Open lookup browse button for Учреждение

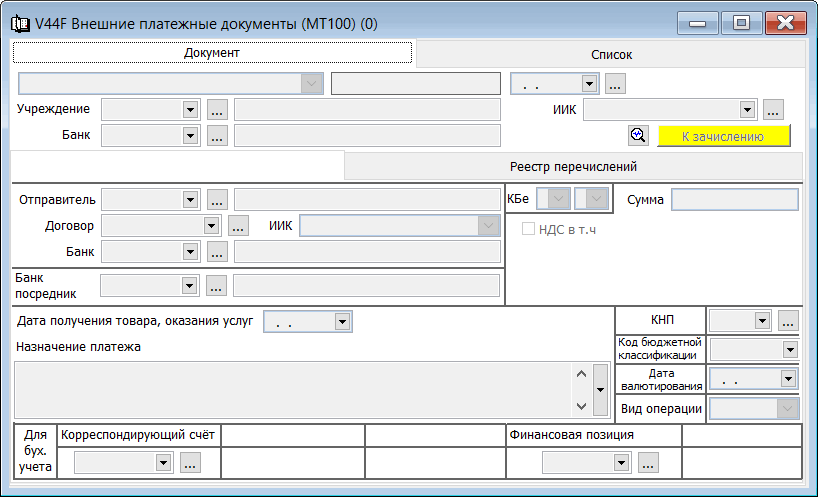pos(218,110)
